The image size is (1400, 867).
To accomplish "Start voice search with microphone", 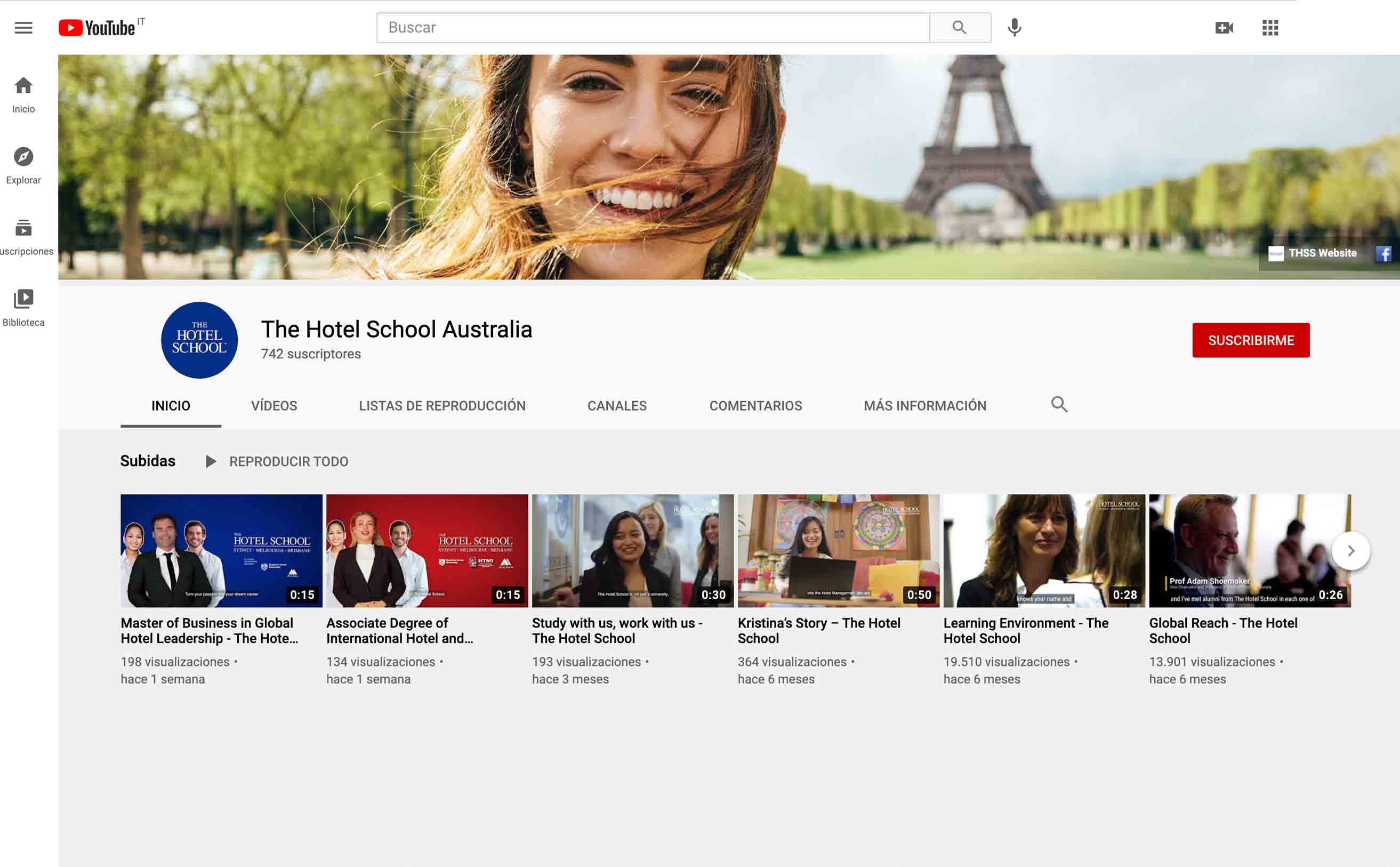I will pos(1014,28).
